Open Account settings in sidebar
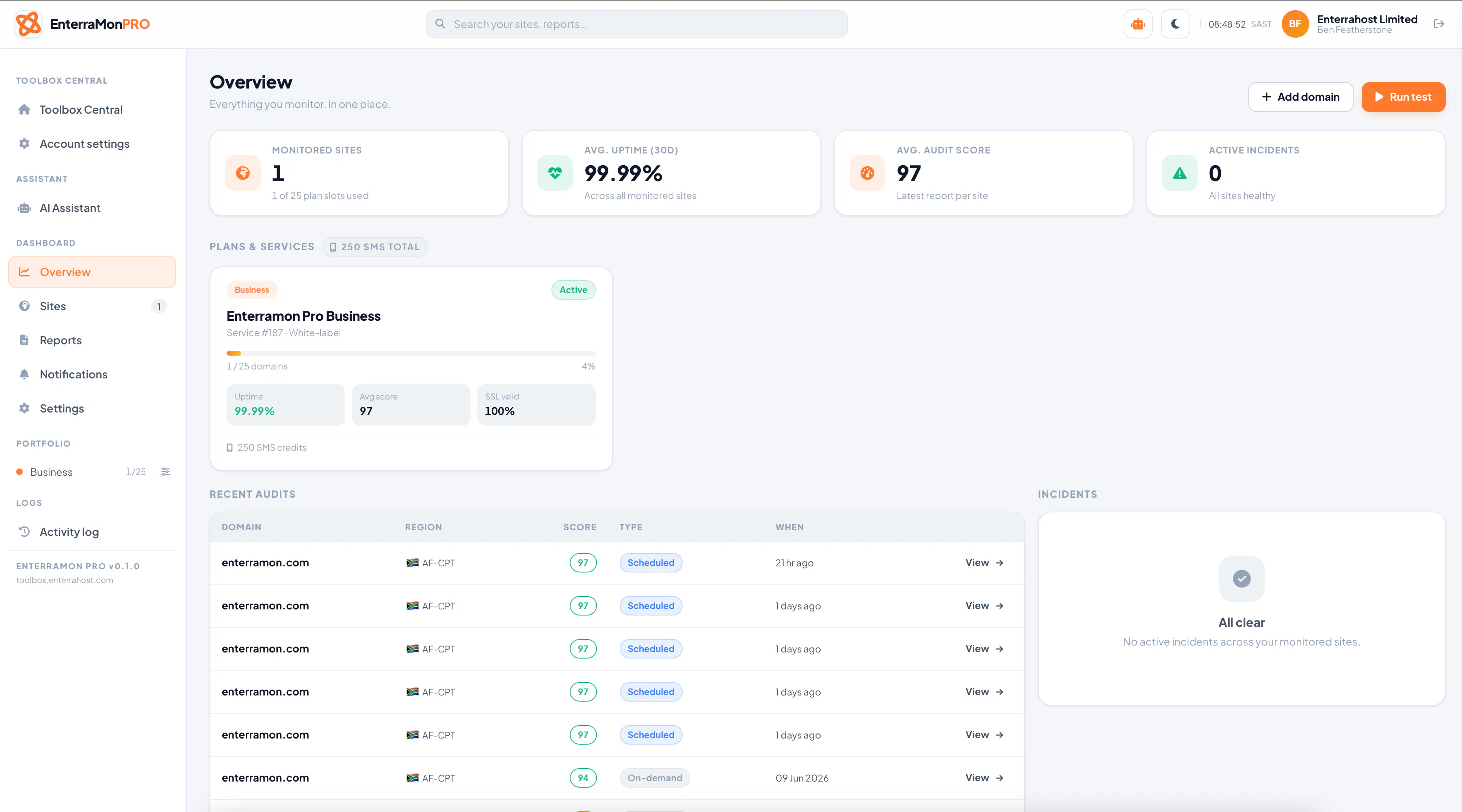This screenshot has height=812, width=1462. click(92, 144)
